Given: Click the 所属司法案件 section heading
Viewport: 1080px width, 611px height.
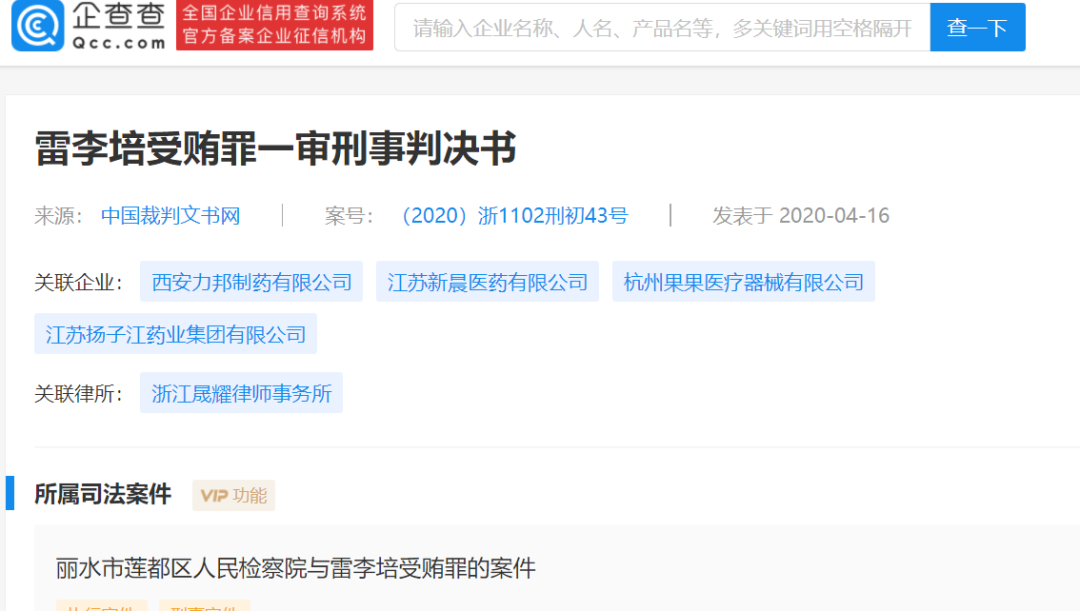Looking at the screenshot, I should (x=103, y=495).
